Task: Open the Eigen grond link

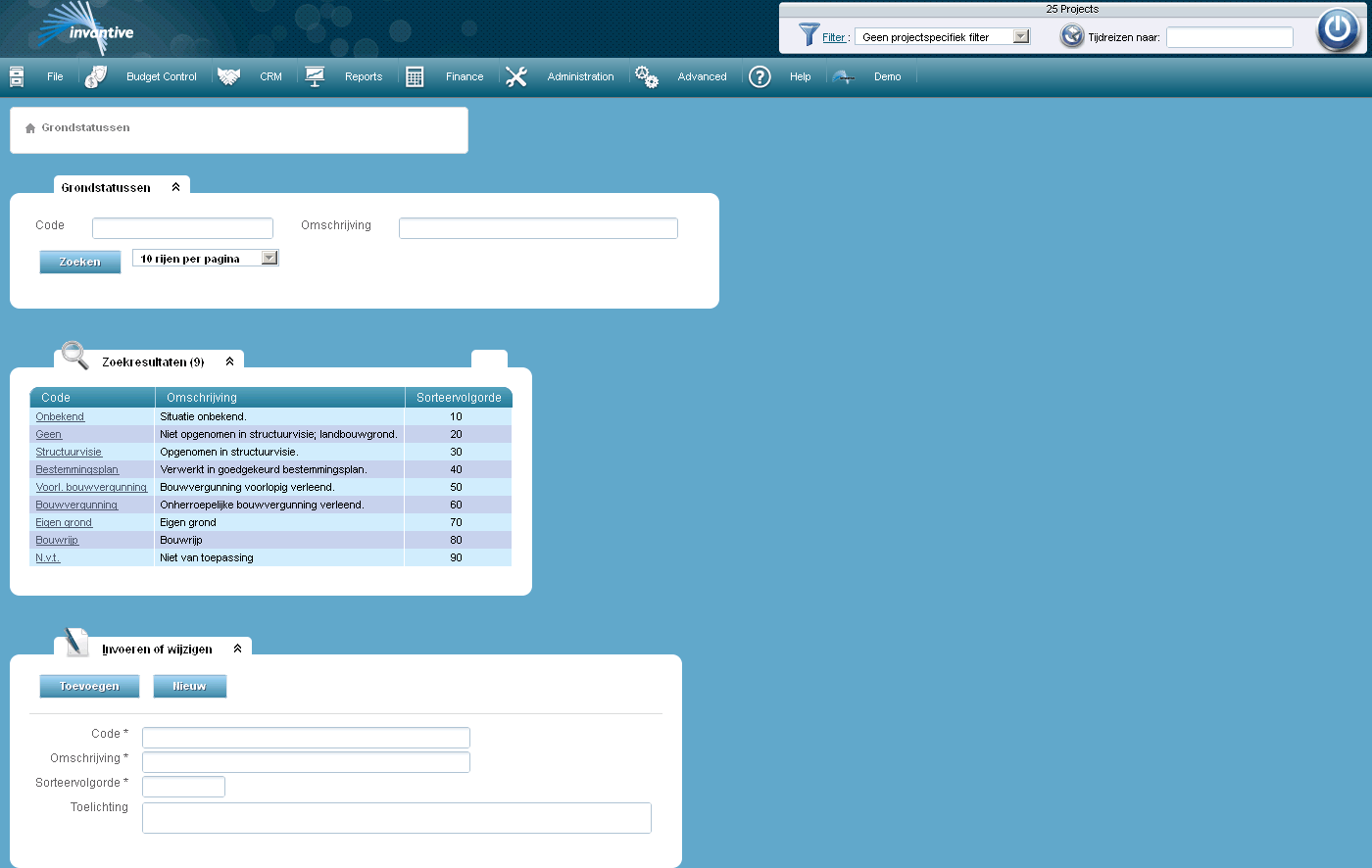Action: click(x=64, y=522)
